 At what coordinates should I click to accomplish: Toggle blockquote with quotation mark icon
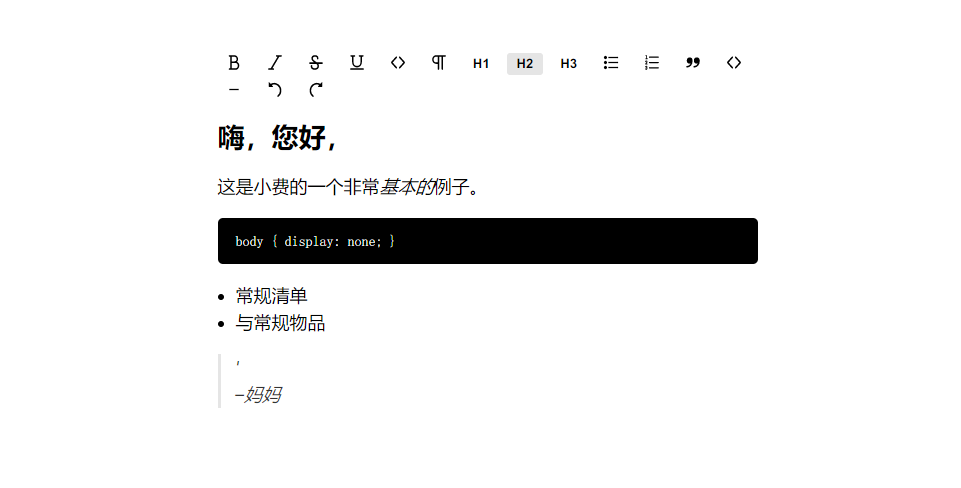[693, 63]
